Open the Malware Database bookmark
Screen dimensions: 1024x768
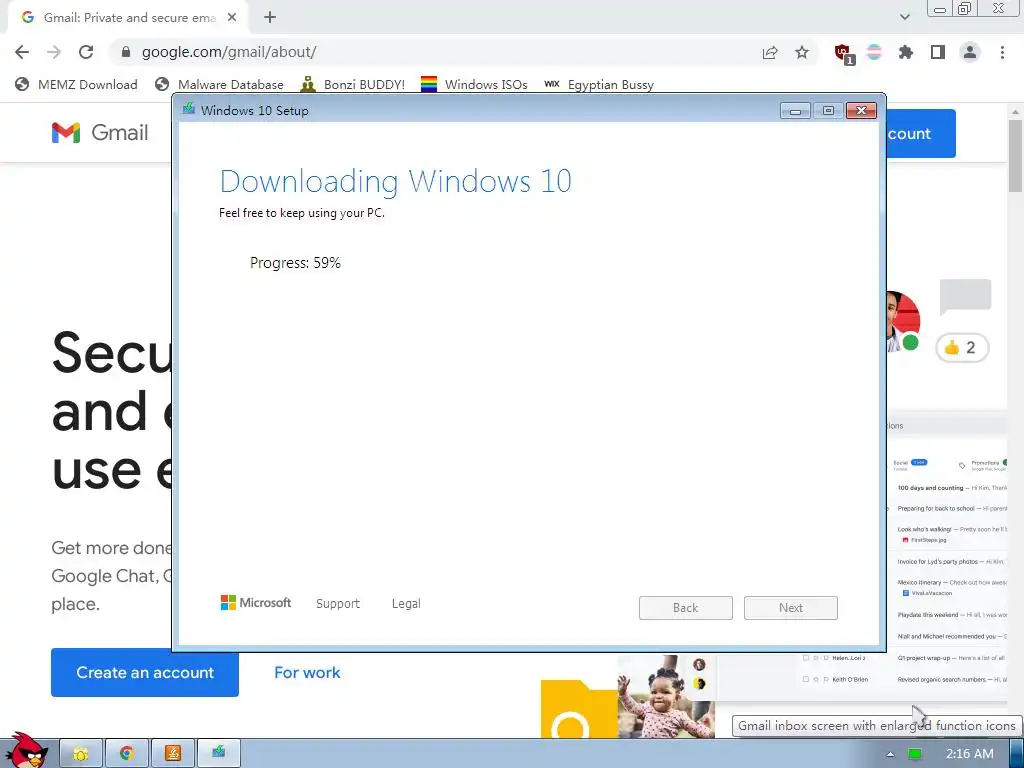pyautogui.click(x=219, y=84)
